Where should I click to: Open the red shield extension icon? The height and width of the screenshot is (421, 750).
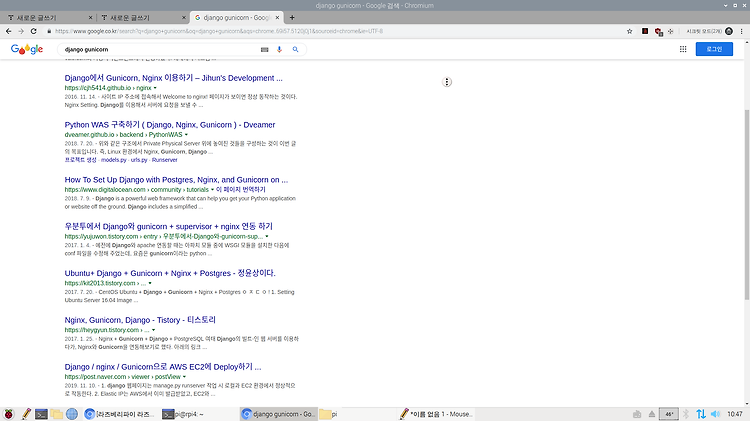(x=658, y=32)
